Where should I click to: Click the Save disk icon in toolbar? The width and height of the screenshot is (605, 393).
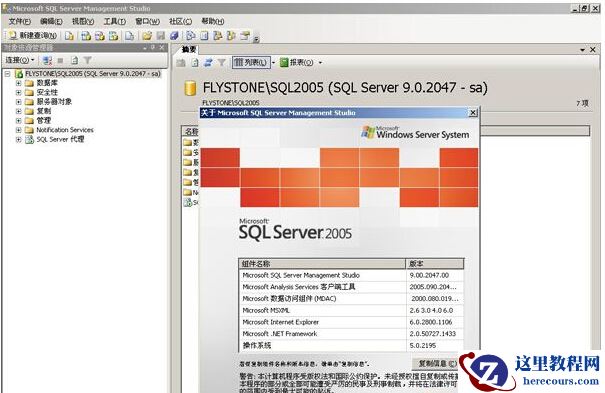pos(161,36)
